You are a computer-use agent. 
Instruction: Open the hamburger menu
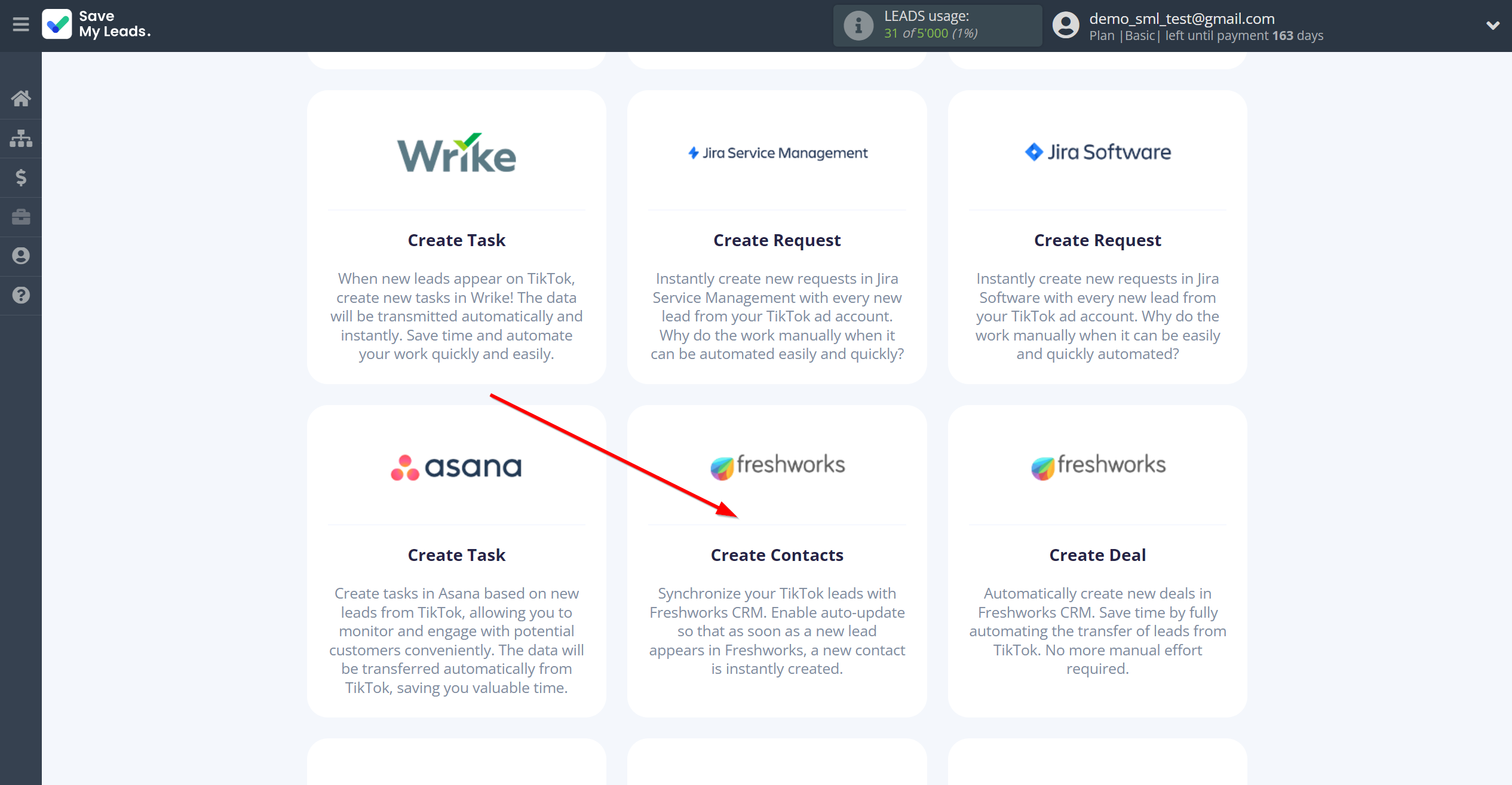point(21,24)
